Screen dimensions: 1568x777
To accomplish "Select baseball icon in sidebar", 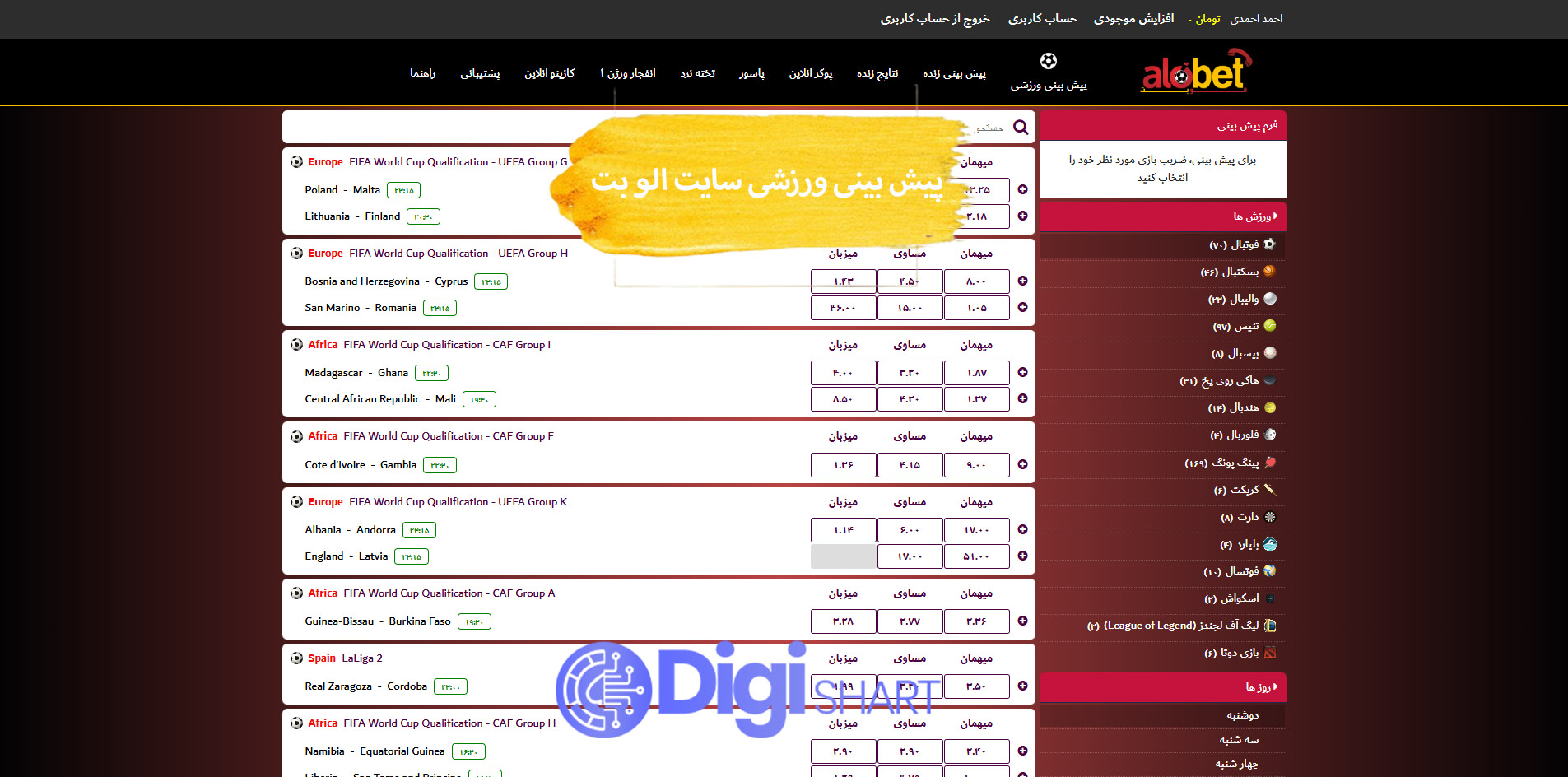I will pos(1270,353).
